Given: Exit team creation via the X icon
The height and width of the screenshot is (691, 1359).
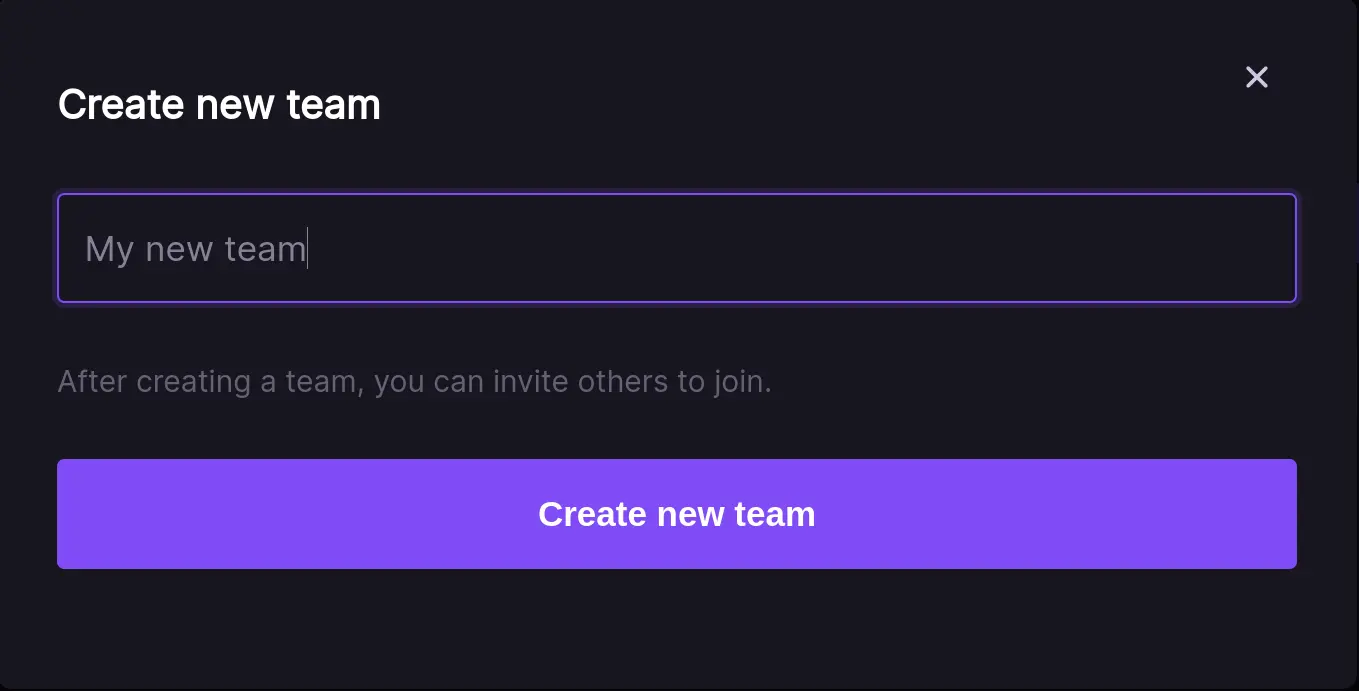Looking at the screenshot, I should click(x=1256, y=77).
